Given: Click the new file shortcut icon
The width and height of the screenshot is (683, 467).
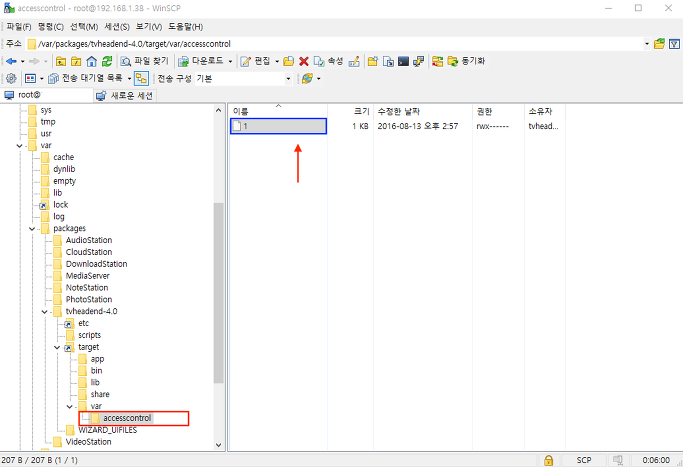Looking at the screenshot, I should click(x=388, y=61).
